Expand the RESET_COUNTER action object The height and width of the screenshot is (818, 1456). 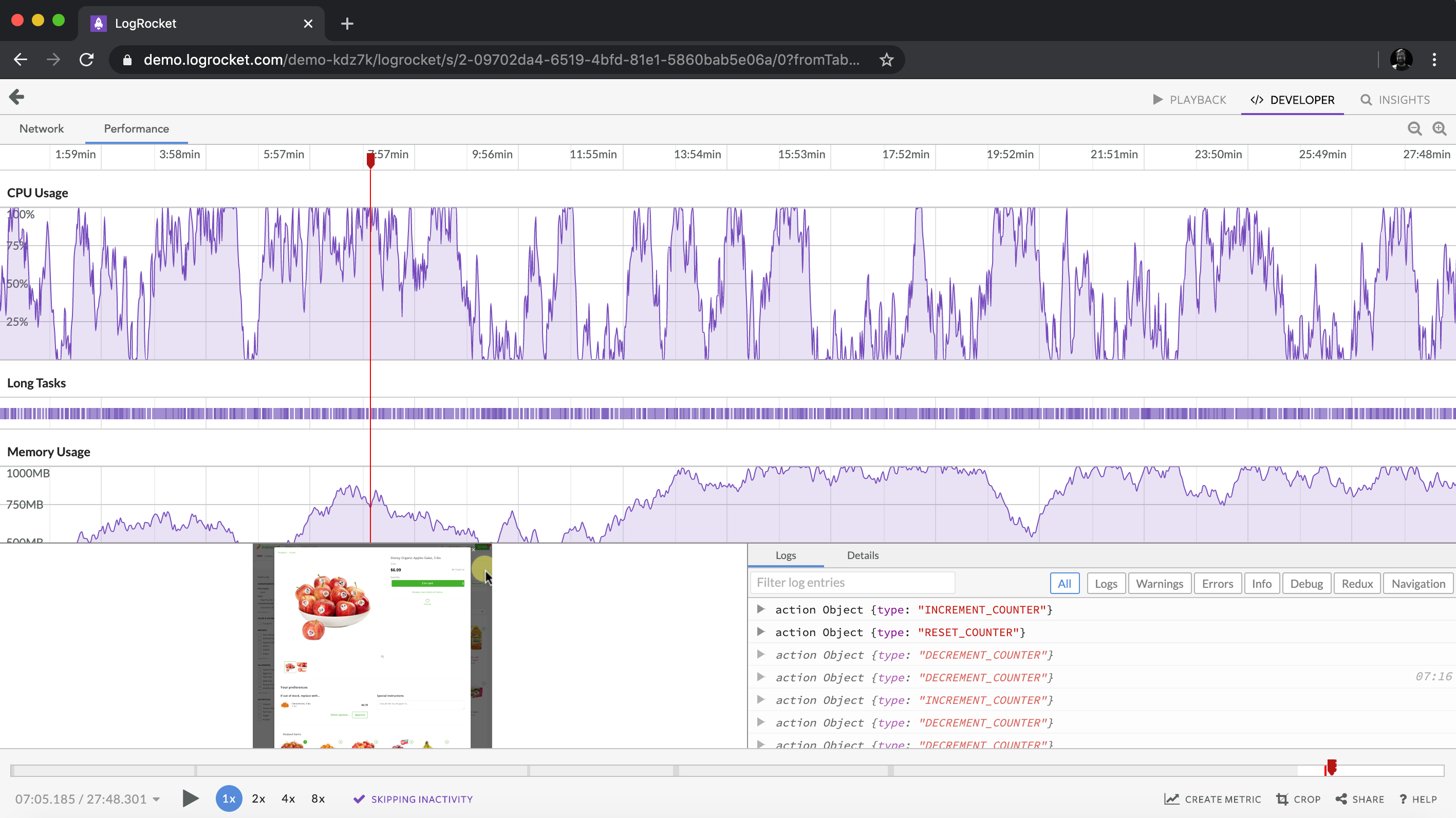[762, 631]
